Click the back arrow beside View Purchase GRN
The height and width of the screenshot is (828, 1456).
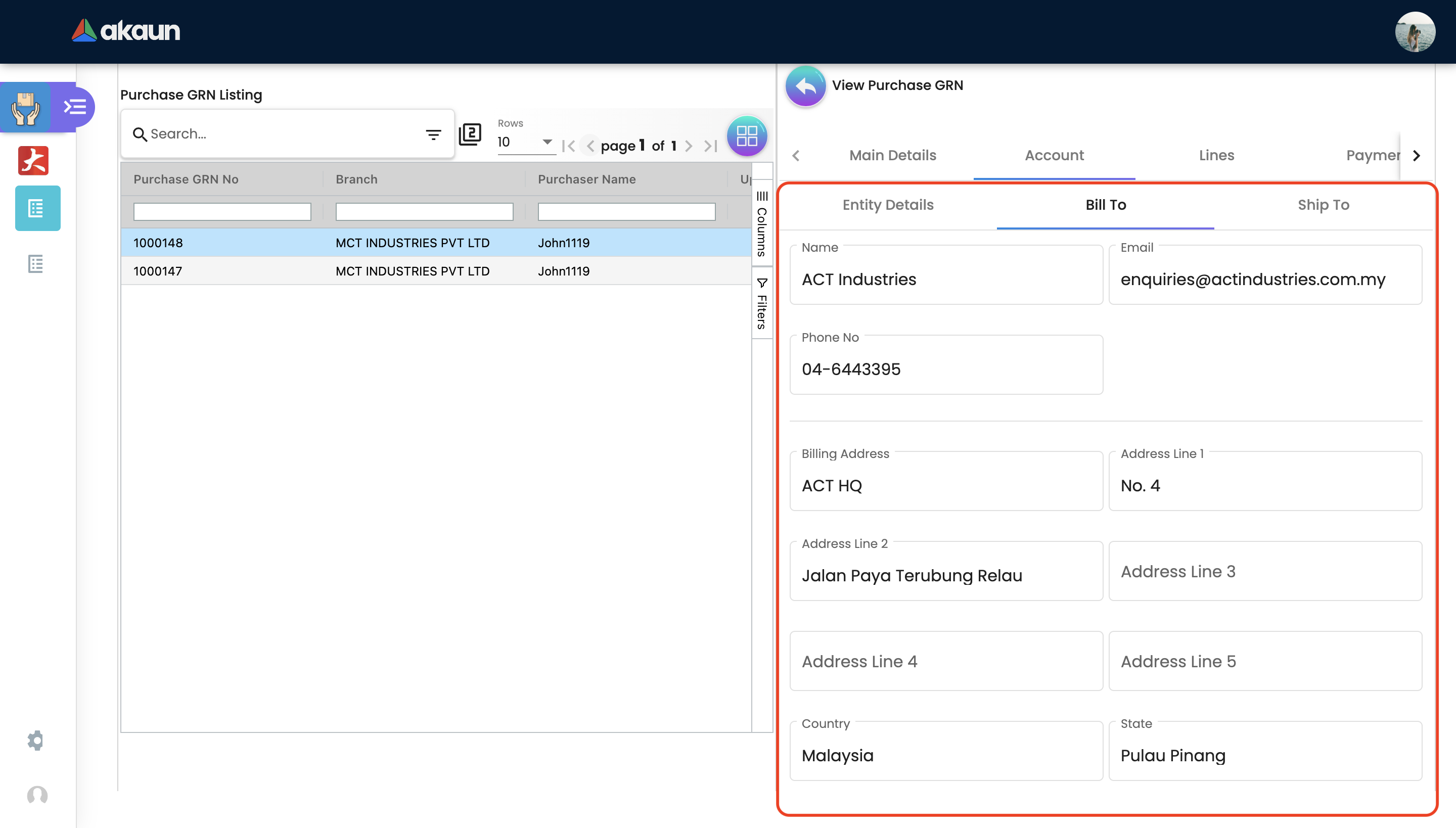(x=805, y=86)
